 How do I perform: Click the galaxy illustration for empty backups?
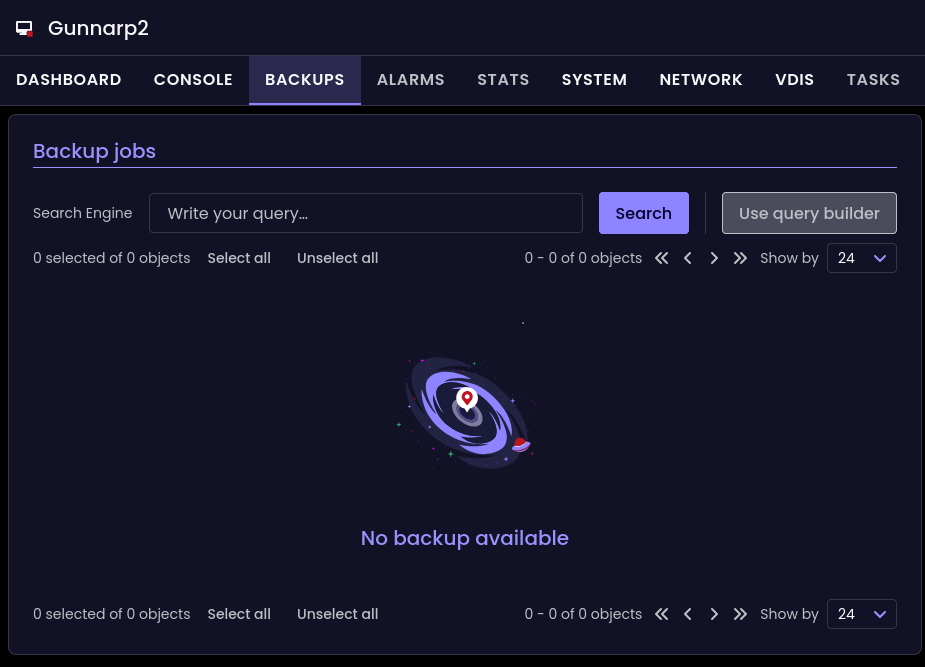(x=465, y=412)
